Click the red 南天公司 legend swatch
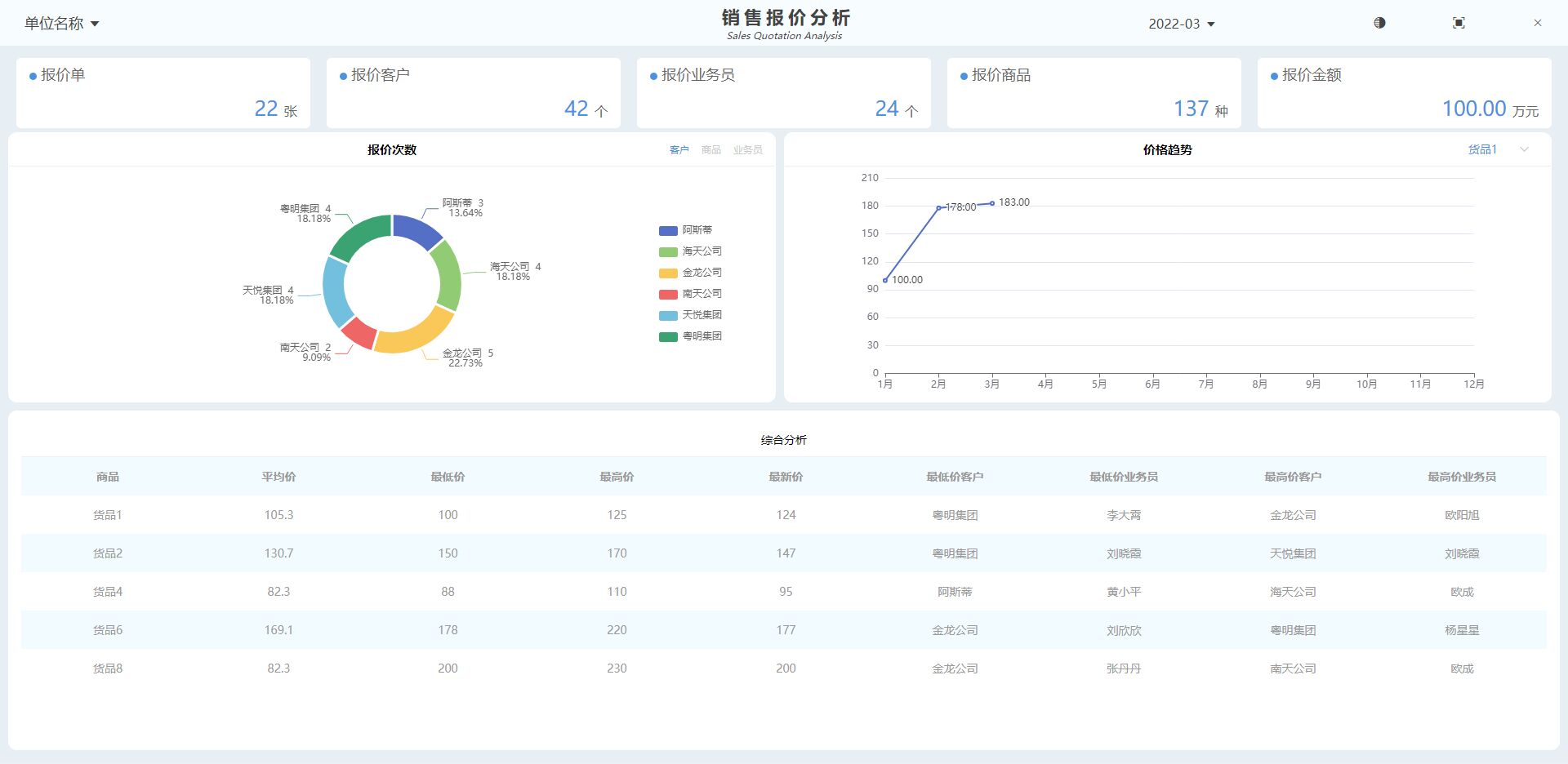 [668, 294]
